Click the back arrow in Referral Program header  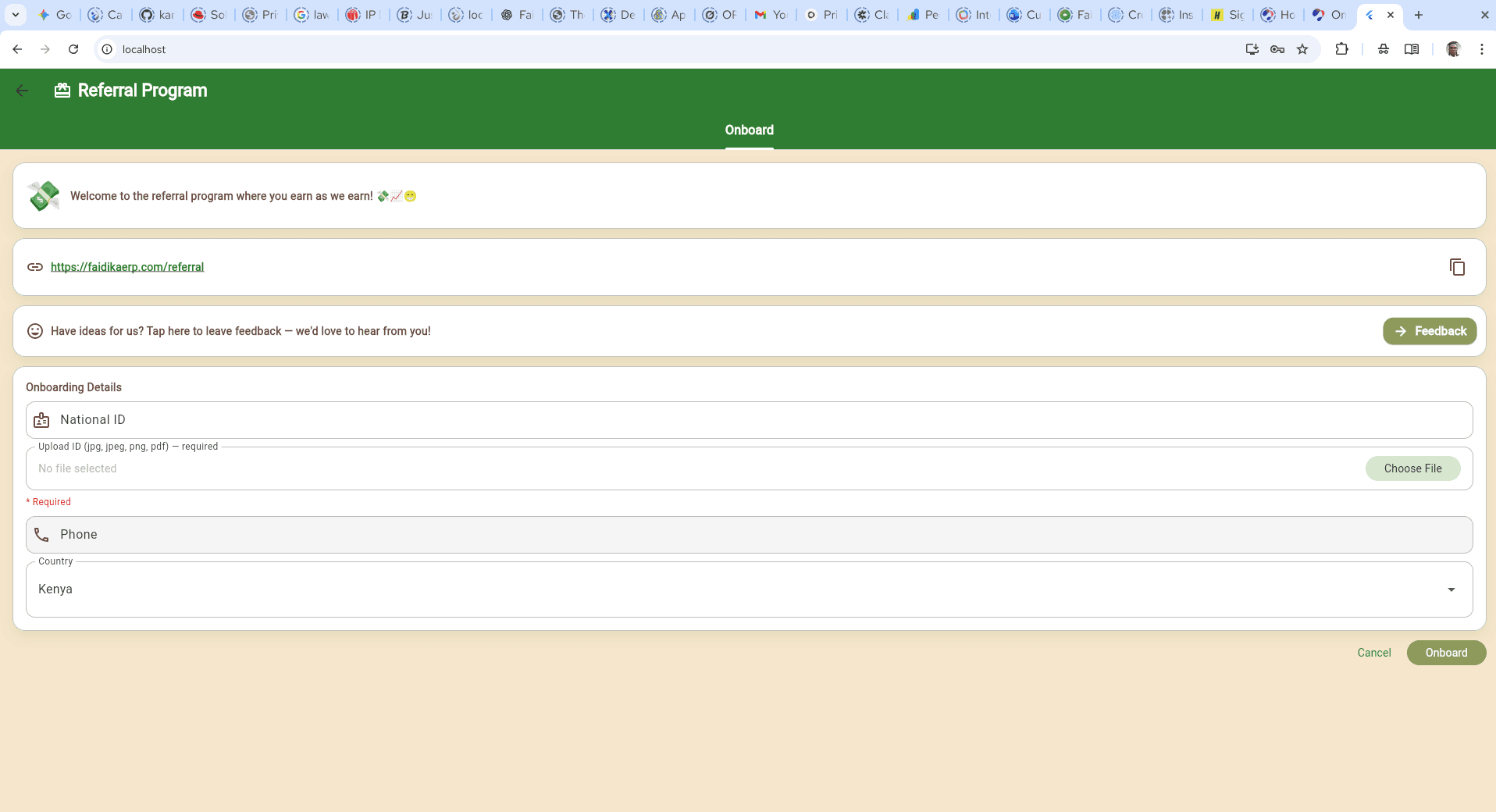tap(22, 91)
